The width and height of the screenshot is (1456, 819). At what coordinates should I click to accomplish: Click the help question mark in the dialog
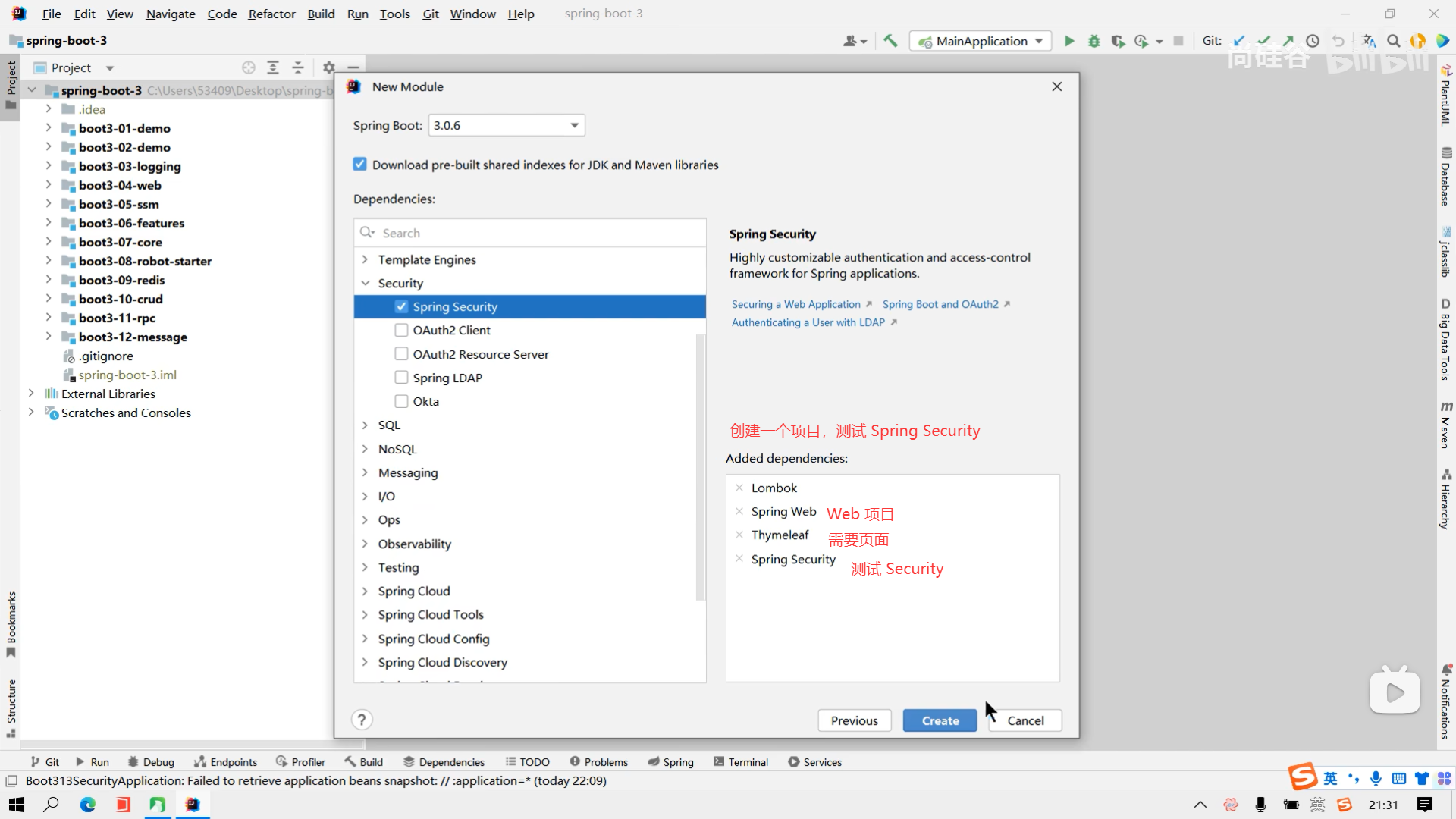[x=362, y=720]
